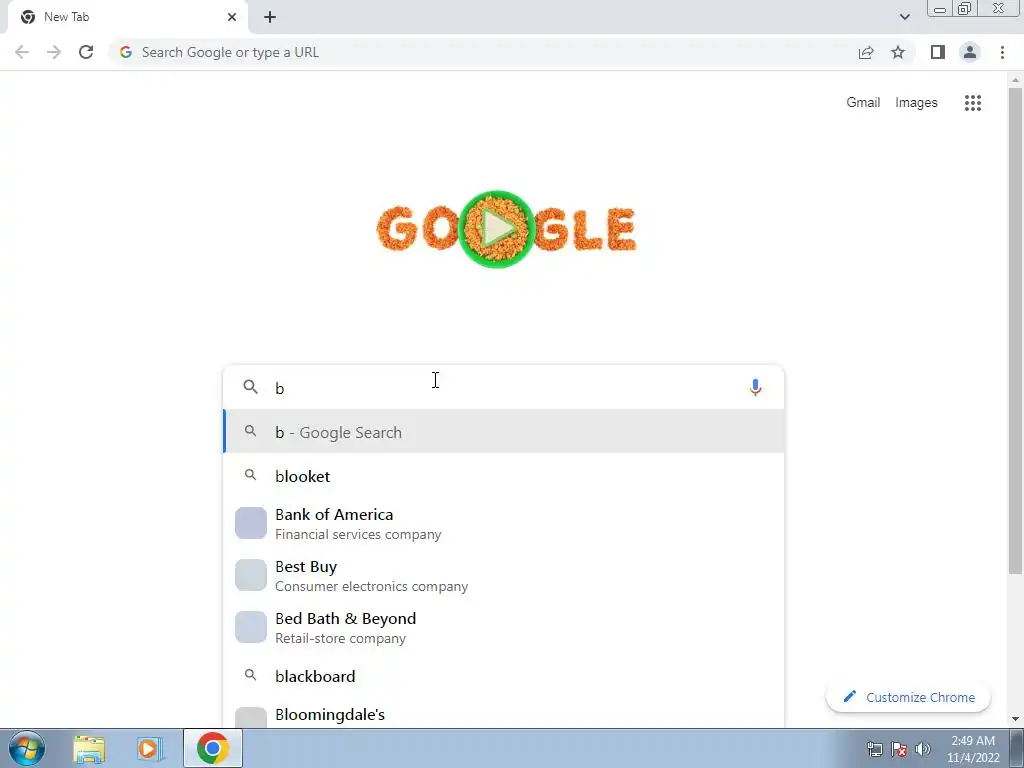
Task: Click the browser forward arrow
Action: click(54, 52)
